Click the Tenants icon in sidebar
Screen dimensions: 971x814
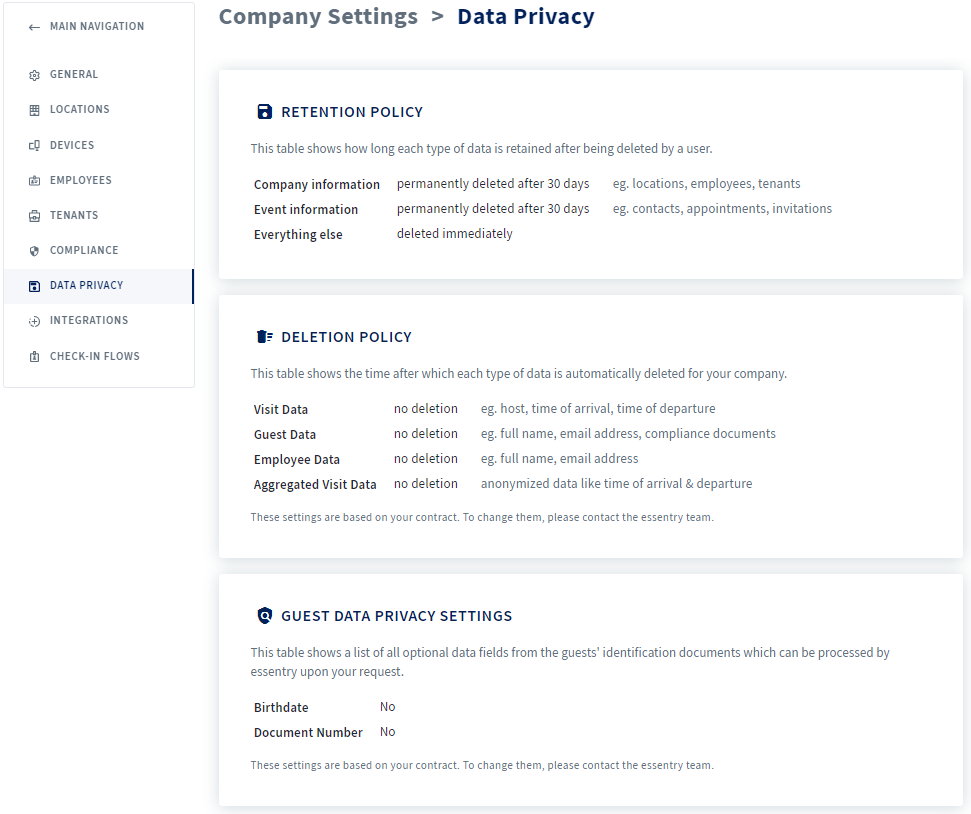34,216
